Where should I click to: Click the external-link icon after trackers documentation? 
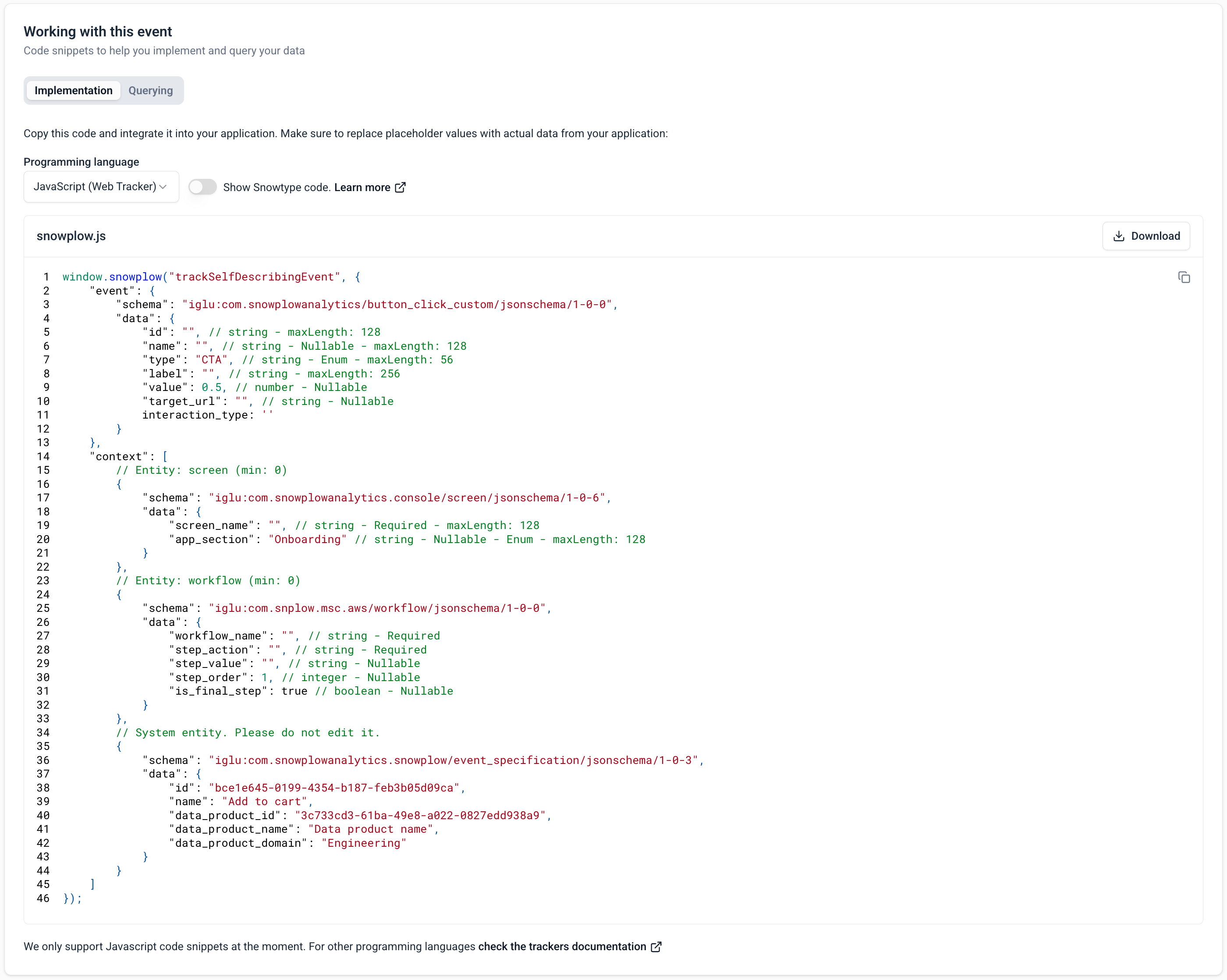pos(656,946)
